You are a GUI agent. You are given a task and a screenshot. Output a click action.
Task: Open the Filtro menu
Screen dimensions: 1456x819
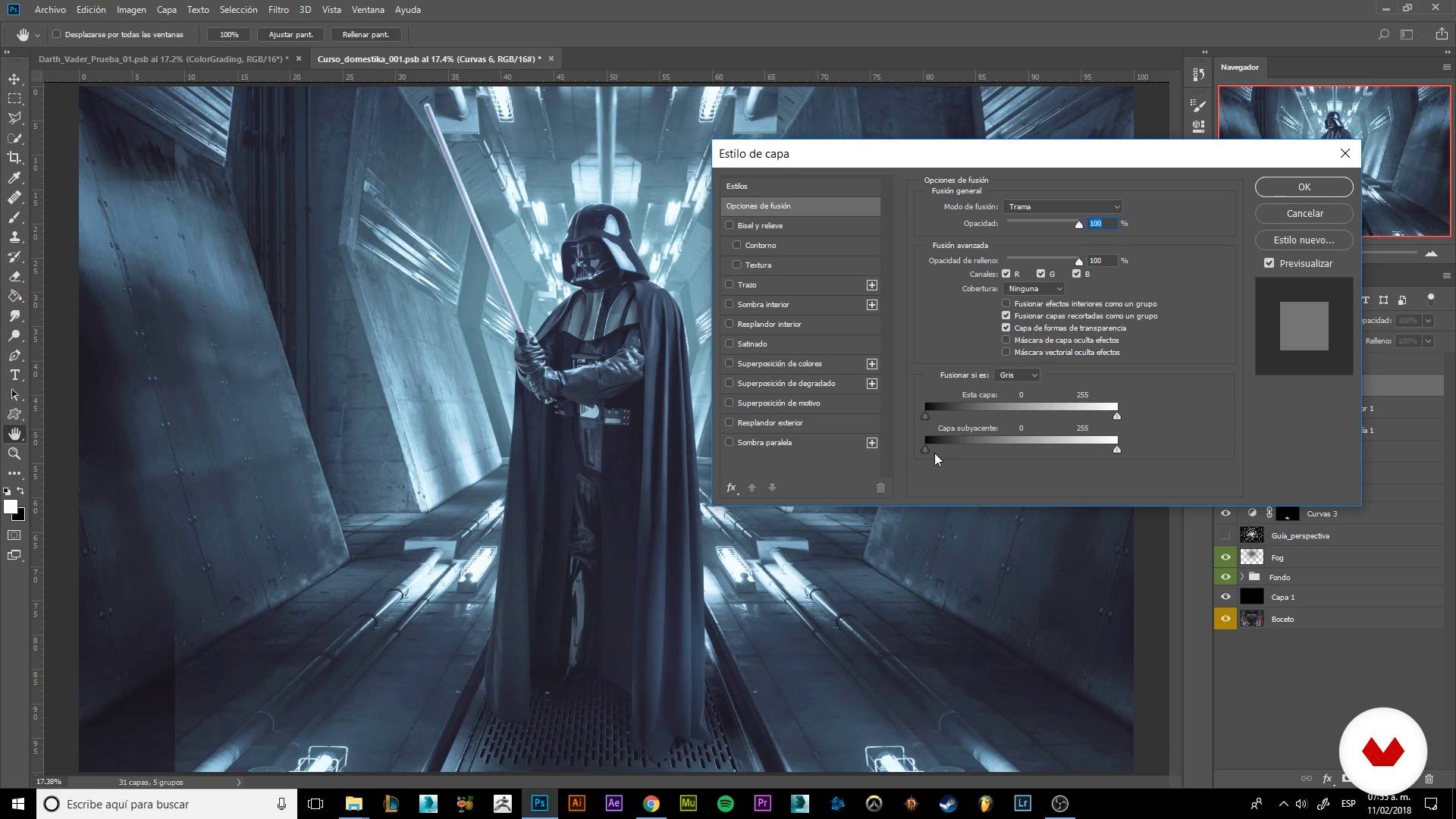coord(278,10)
